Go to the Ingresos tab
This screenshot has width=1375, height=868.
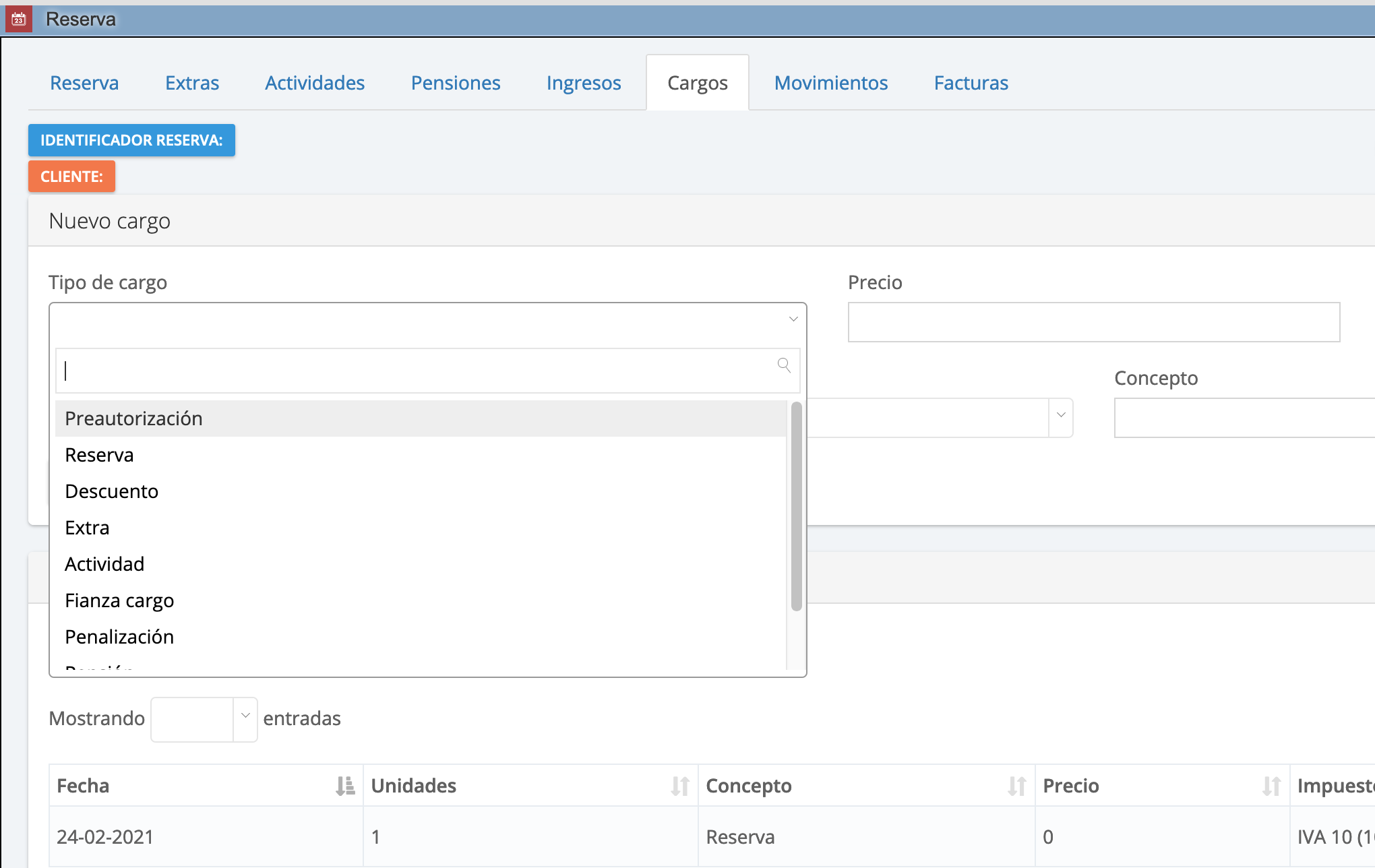click(583, 83)
